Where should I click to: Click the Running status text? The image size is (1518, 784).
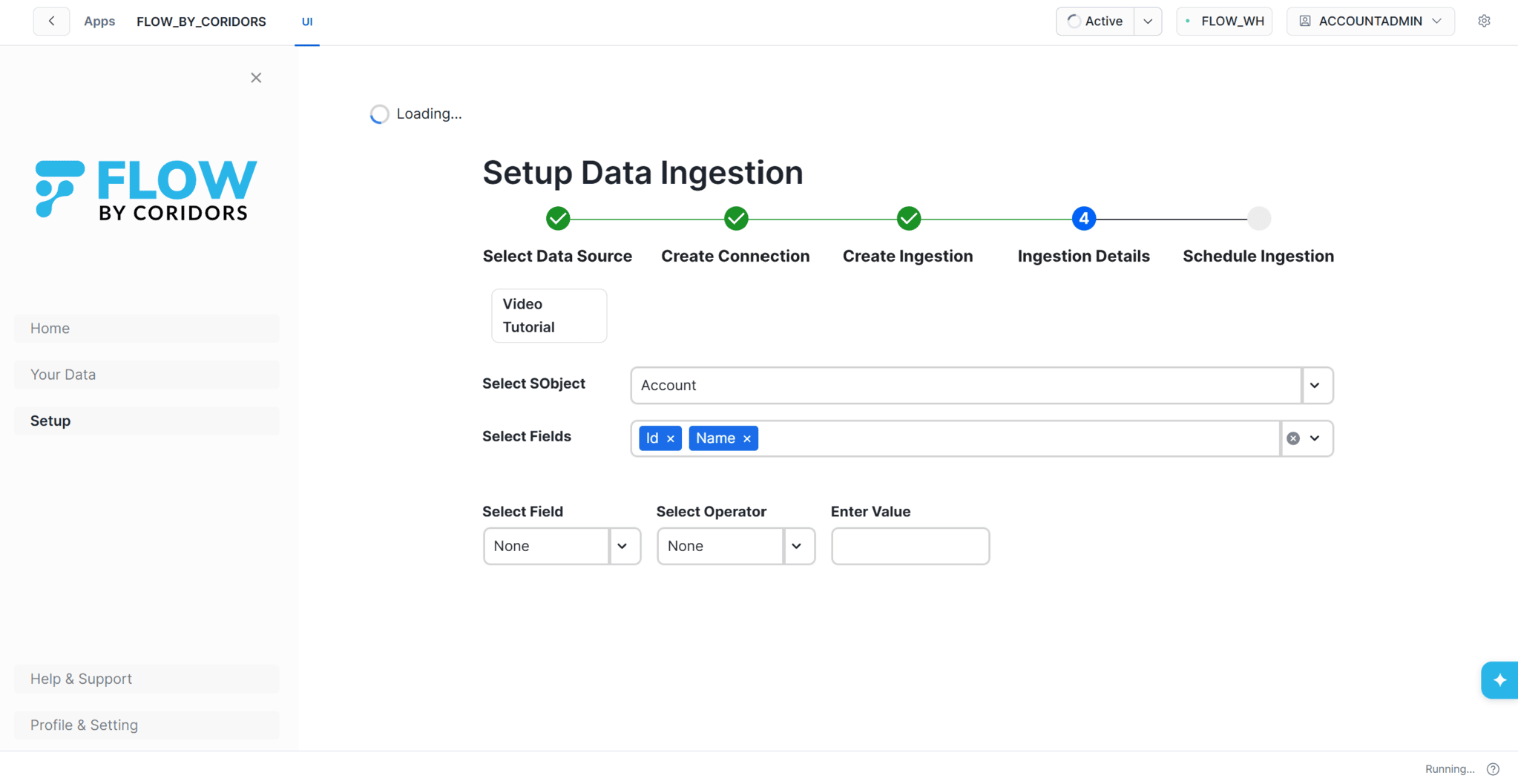click(x=1450, y=769)
